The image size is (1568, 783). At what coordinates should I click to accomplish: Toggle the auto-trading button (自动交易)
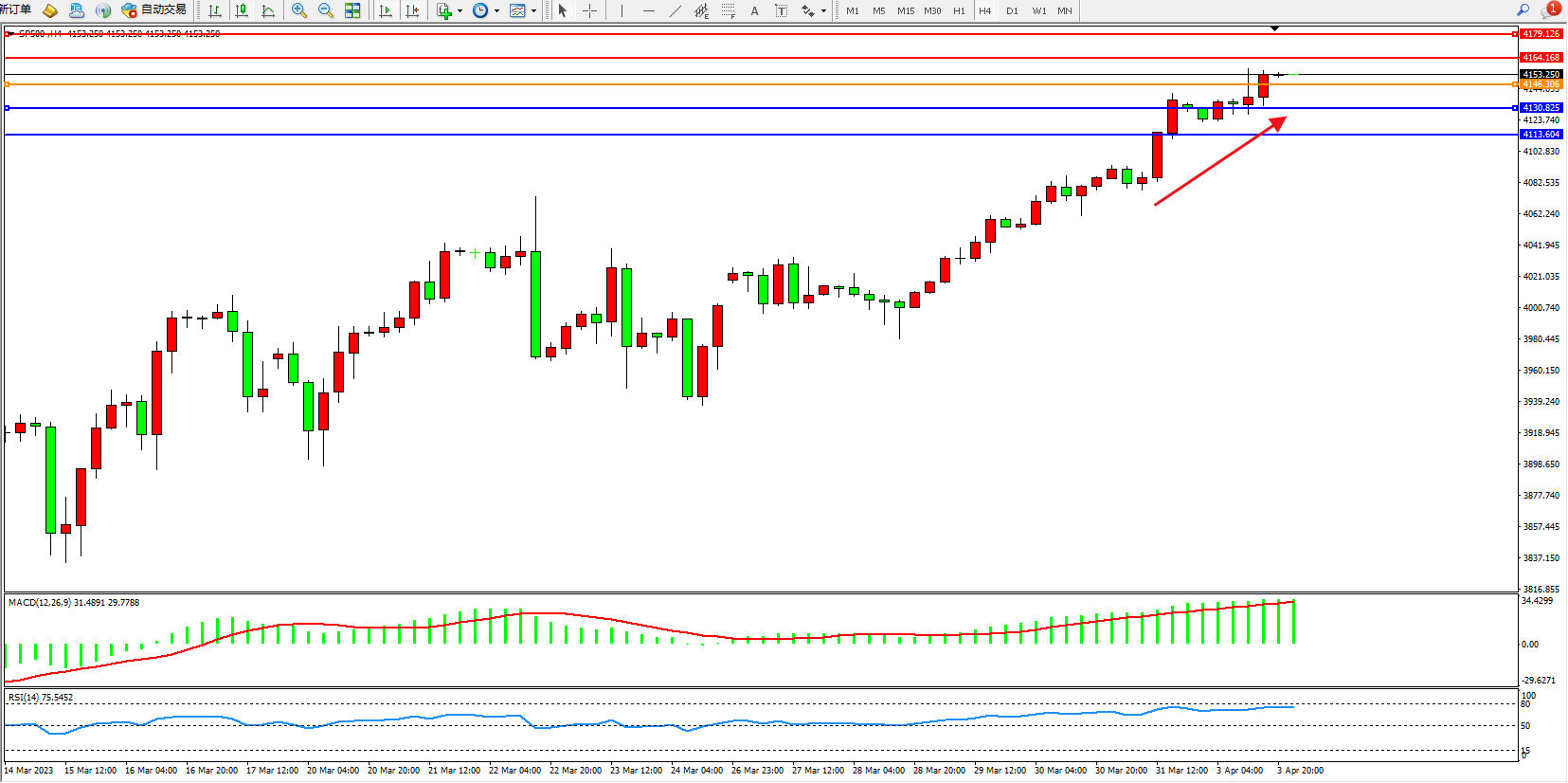154,9
